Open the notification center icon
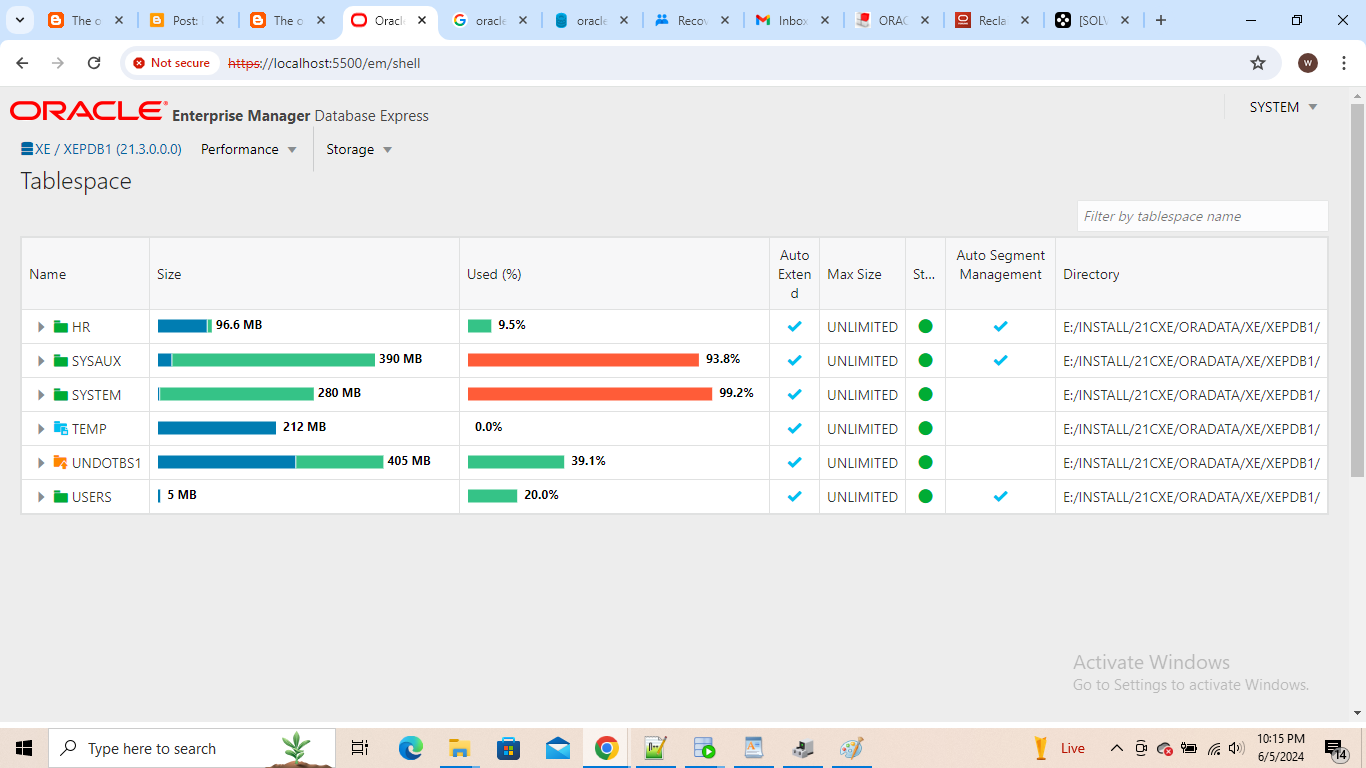This screenshot has height=768, width=1366. coord(1337,749)
